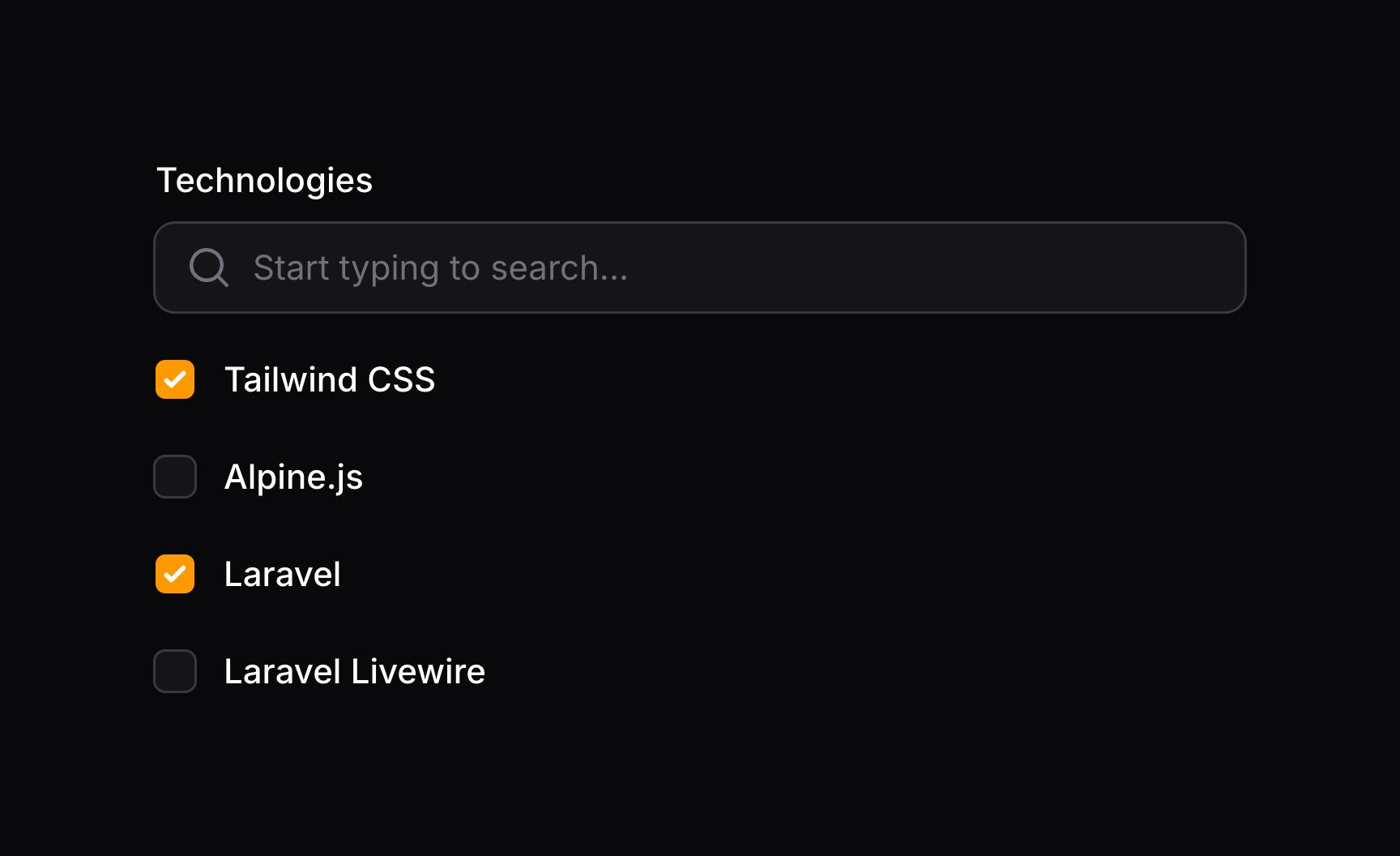Toggle the empty checkbox beside Alpine.js
Image resolution: width=1400 pixels, height=856 pixels.
174,477
